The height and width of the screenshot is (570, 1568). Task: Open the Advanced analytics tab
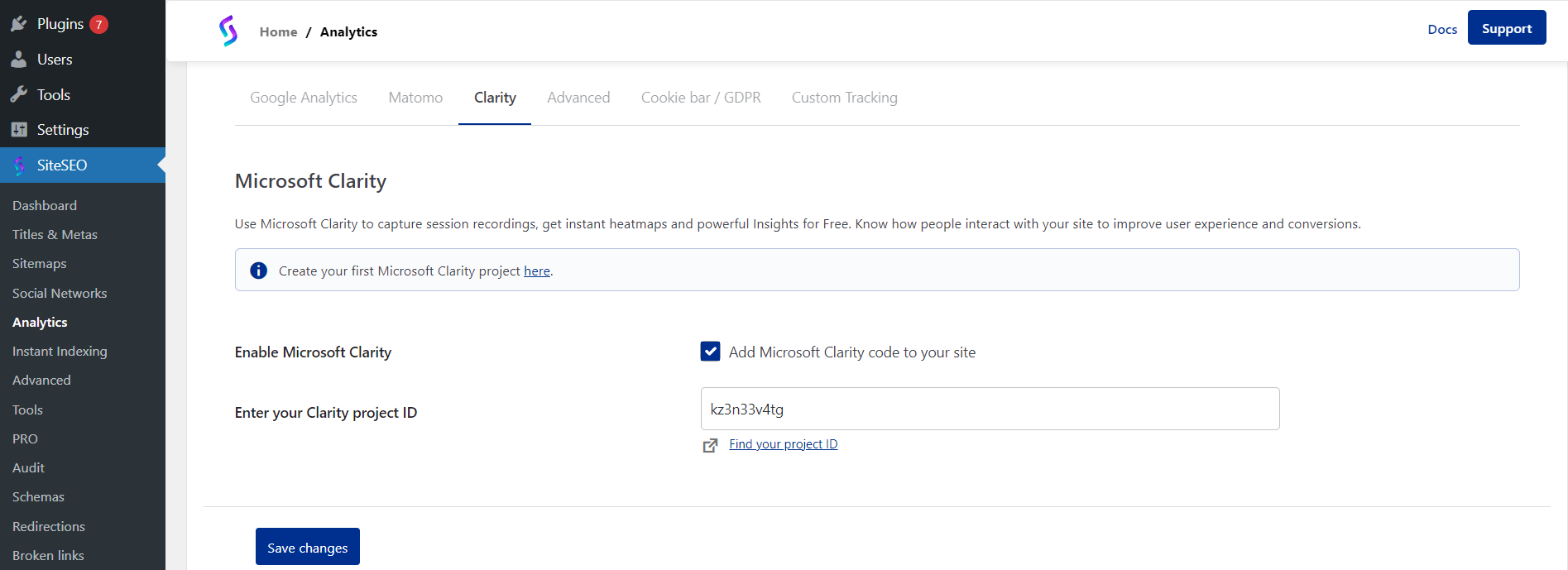(x=578, y=98)
